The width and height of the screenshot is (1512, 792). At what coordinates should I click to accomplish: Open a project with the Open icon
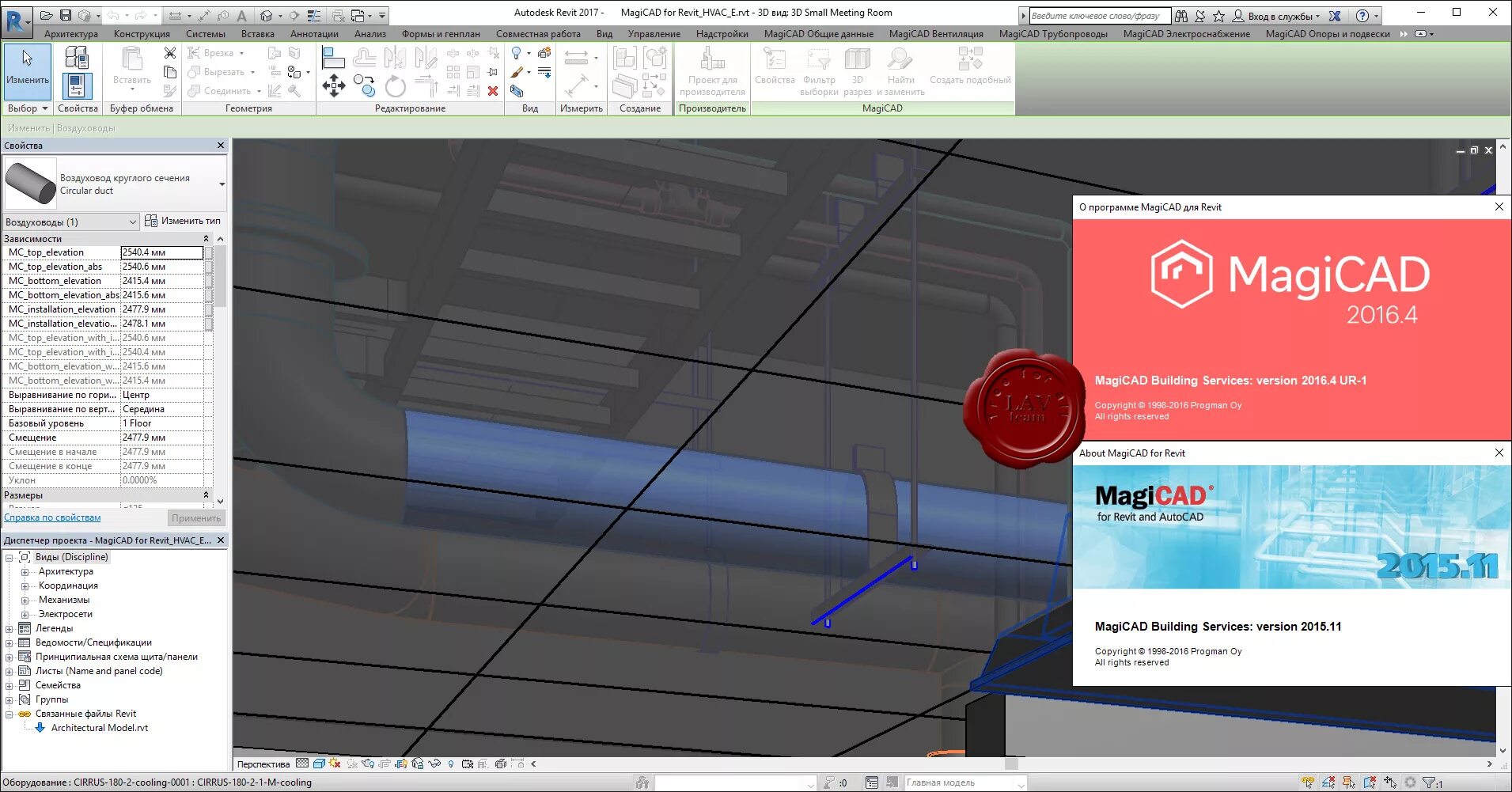coord(47,15)
